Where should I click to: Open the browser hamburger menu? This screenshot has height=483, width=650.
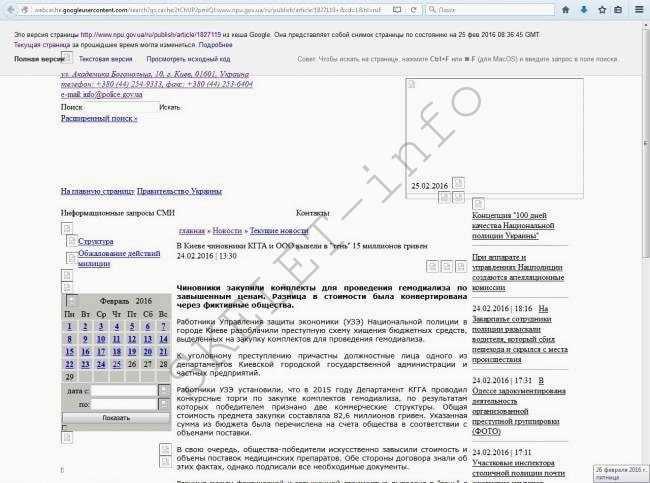(x=641, y=7)
